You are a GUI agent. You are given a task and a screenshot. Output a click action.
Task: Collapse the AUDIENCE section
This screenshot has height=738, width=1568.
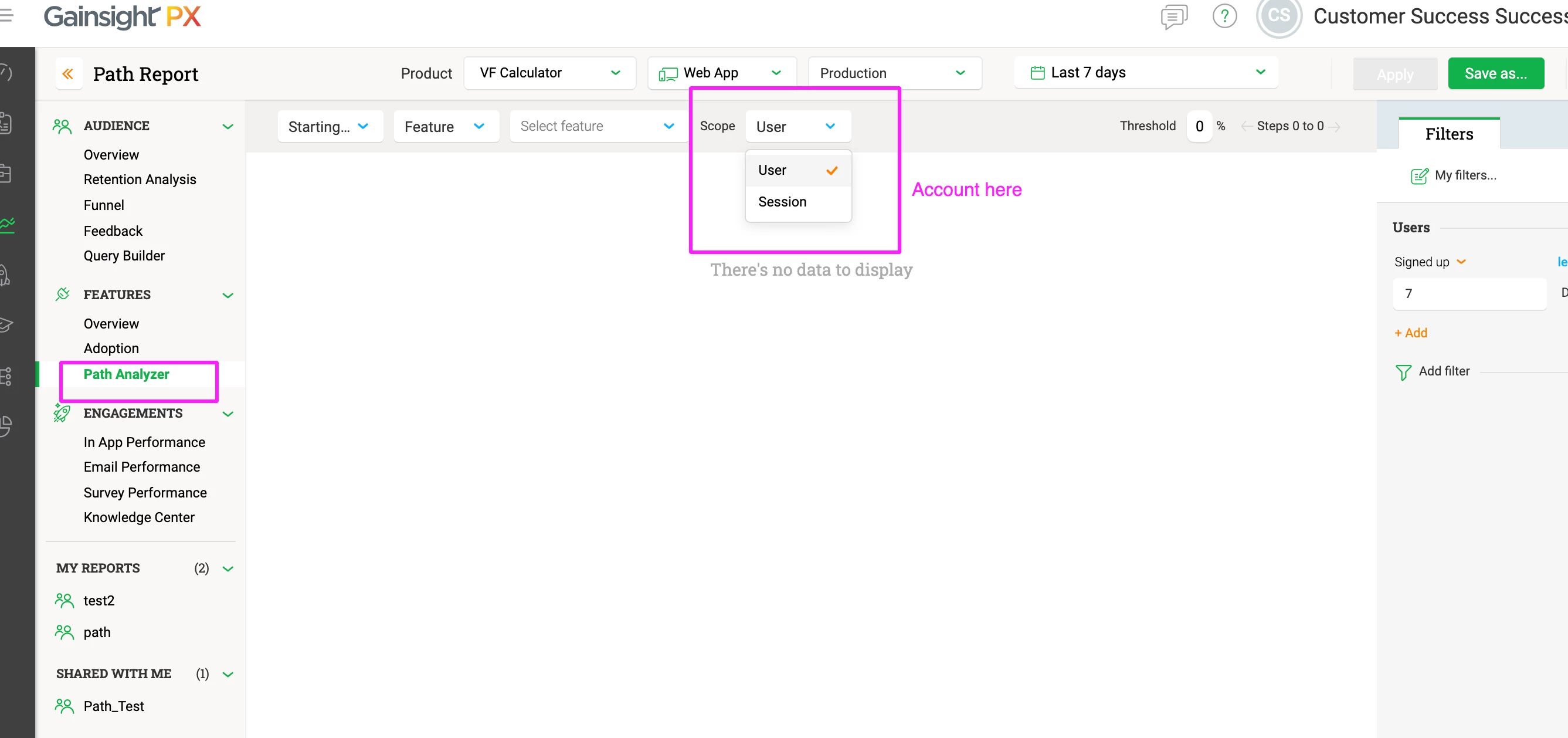coord(228,126)
